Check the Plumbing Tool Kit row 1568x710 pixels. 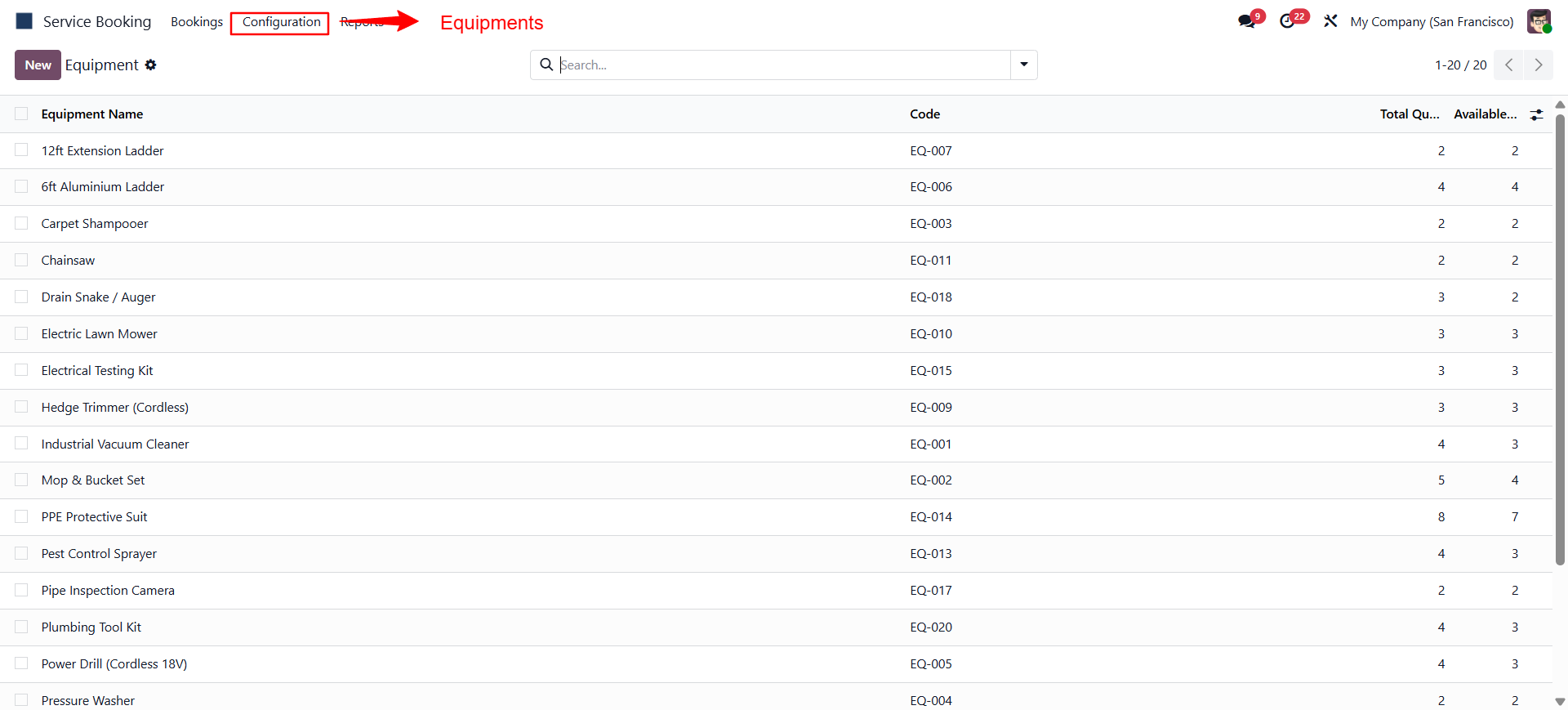pos(21,627)
